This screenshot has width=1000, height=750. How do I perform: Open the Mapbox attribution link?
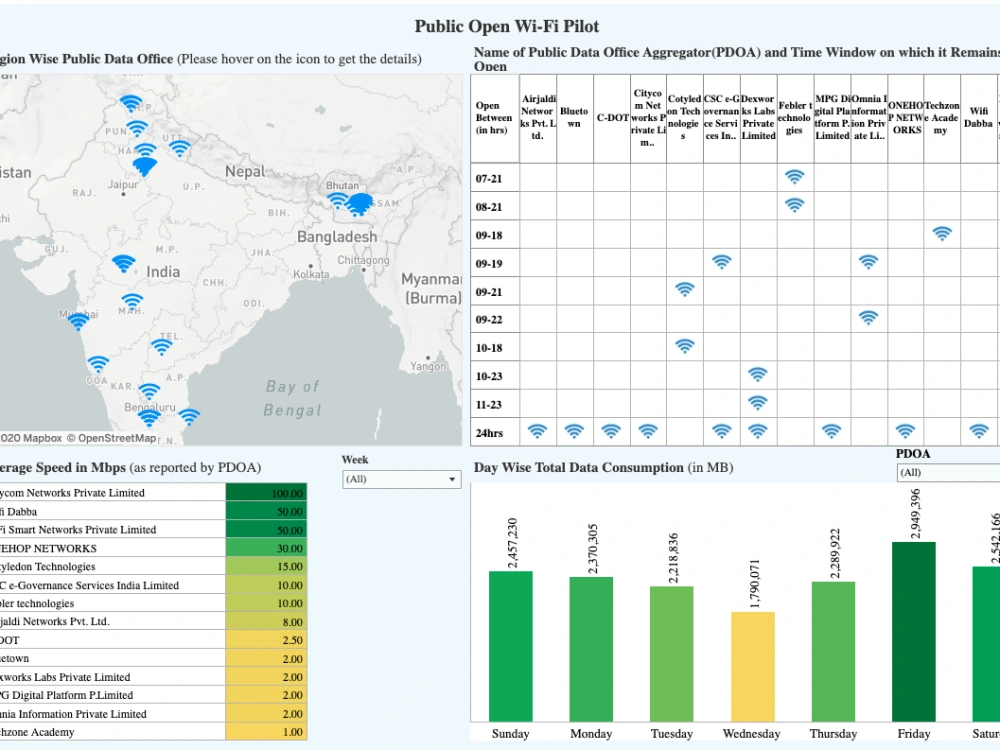[x=31, y=438]
